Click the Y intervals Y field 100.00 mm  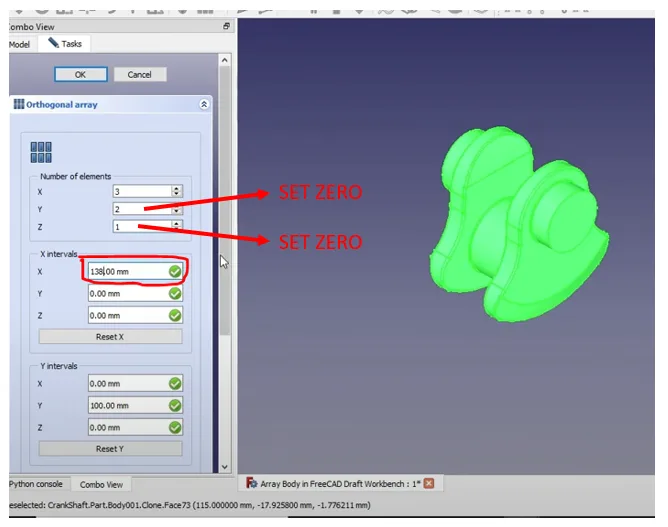[135, 406]
